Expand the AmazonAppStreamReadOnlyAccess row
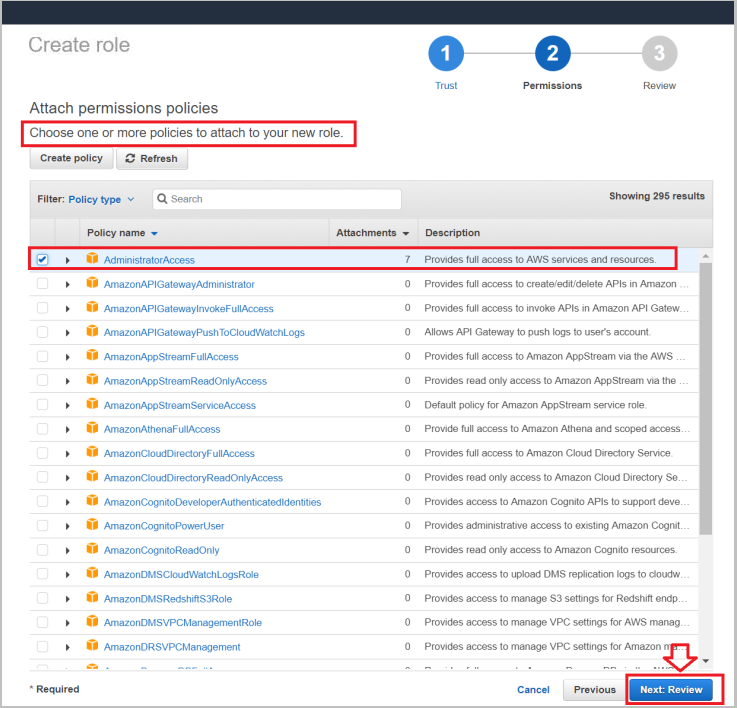The image size is (737, 708). [68, 381]
